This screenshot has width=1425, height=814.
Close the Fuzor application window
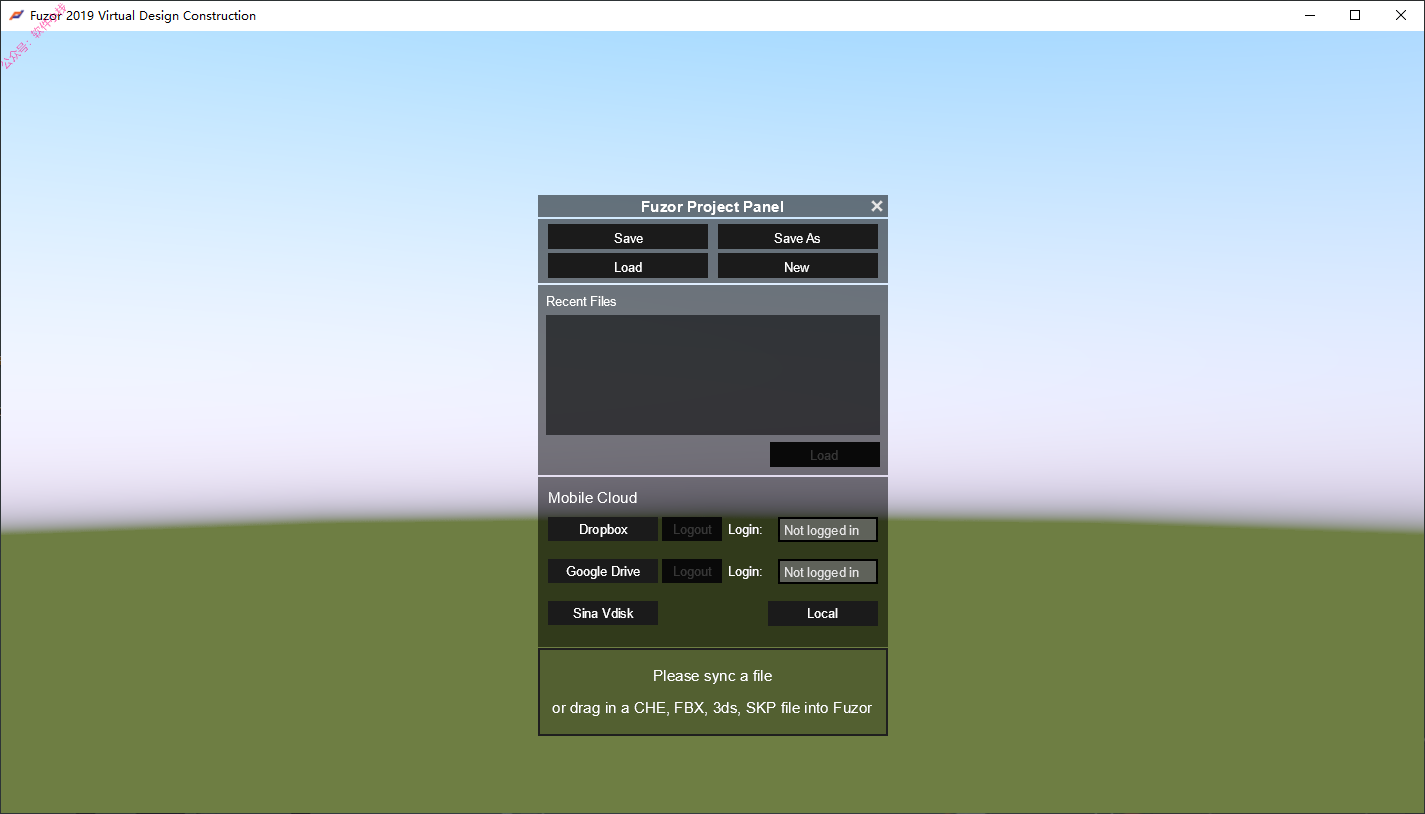point(1401,15)
